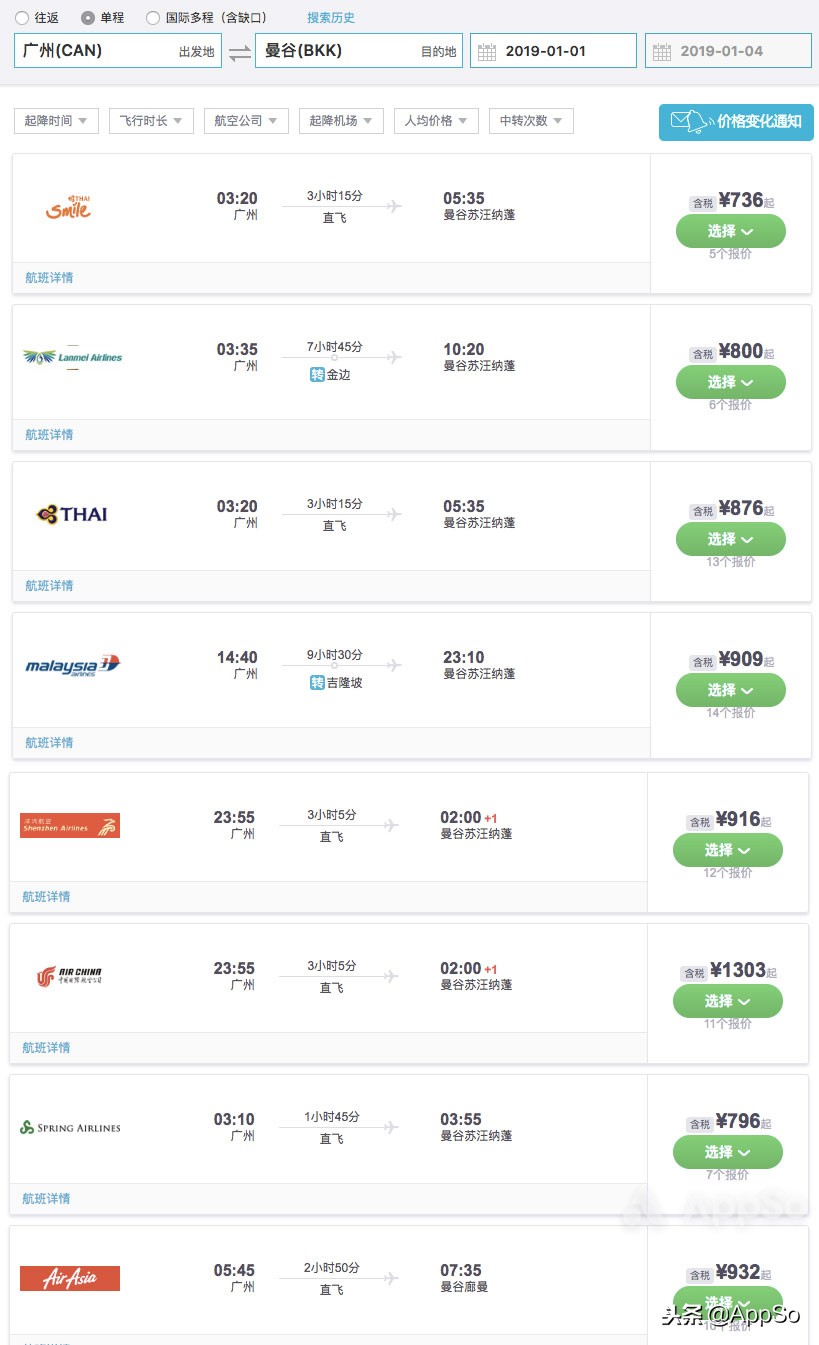Image resolution: width=819 pixels, height=1345 pixels.
Task: Expand the 选择 dropdown on the ¥736 flight
Action: pyautogui.click(x=727, y=231)
